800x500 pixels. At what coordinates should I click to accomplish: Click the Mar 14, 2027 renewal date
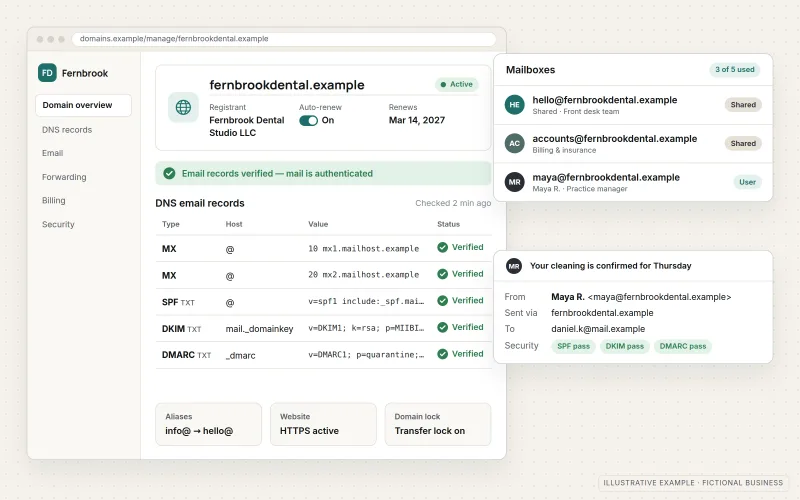pyautogui.click(x=417, y=120)
